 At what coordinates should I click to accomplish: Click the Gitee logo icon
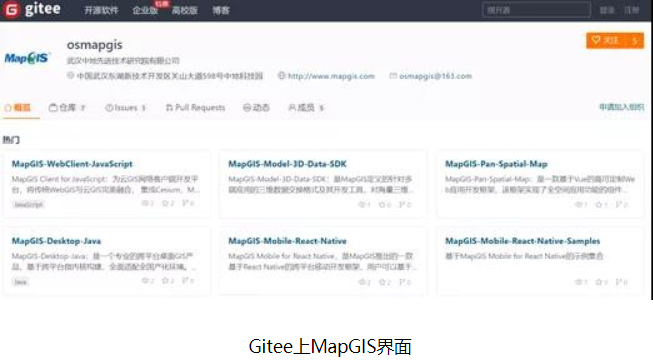(x=11, y=9)
